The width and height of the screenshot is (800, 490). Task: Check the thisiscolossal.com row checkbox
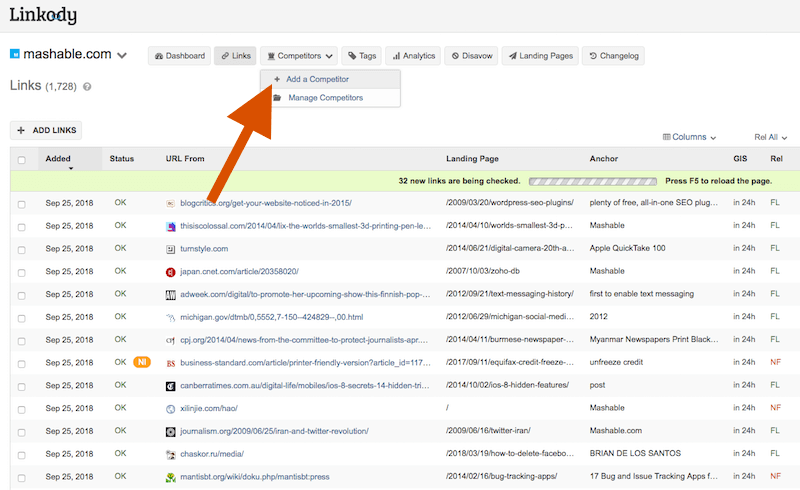21,227
